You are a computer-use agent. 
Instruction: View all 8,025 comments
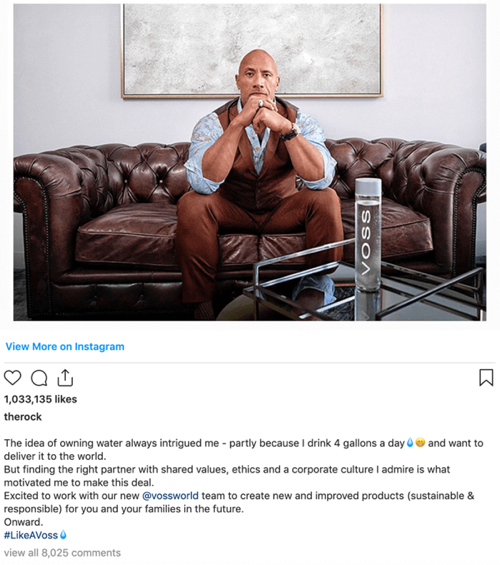click(62, 553)
